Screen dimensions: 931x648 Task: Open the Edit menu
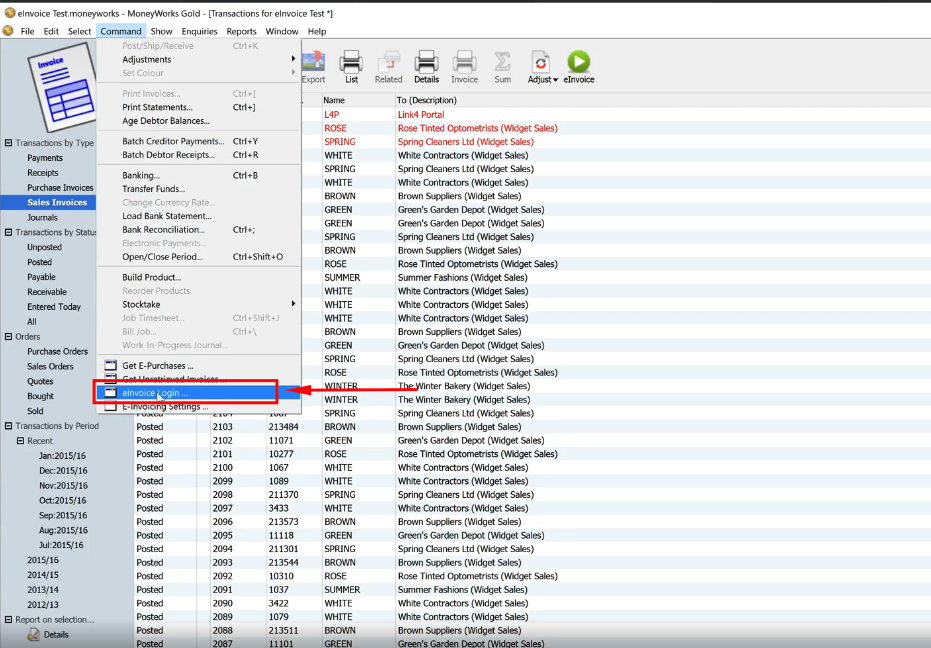51,31
